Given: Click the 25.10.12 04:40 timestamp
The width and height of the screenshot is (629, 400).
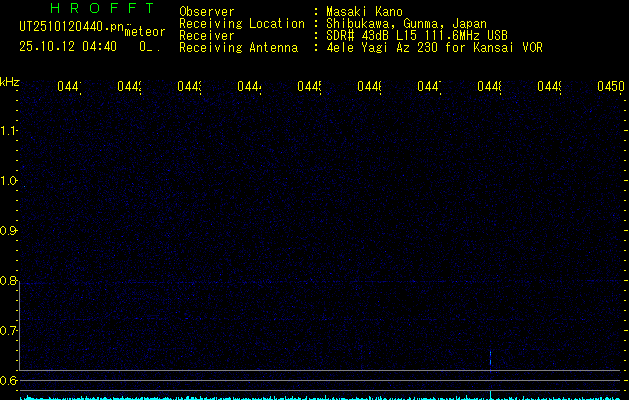Looking at the screenshot, I should coord(67,46).
